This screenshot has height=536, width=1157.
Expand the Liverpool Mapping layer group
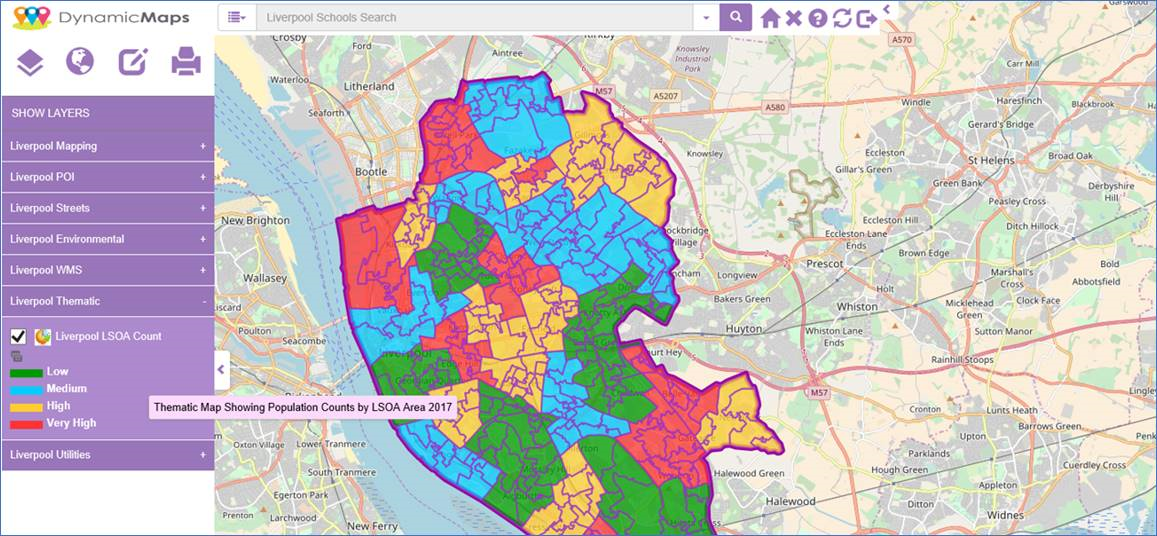tap(108, 146)
